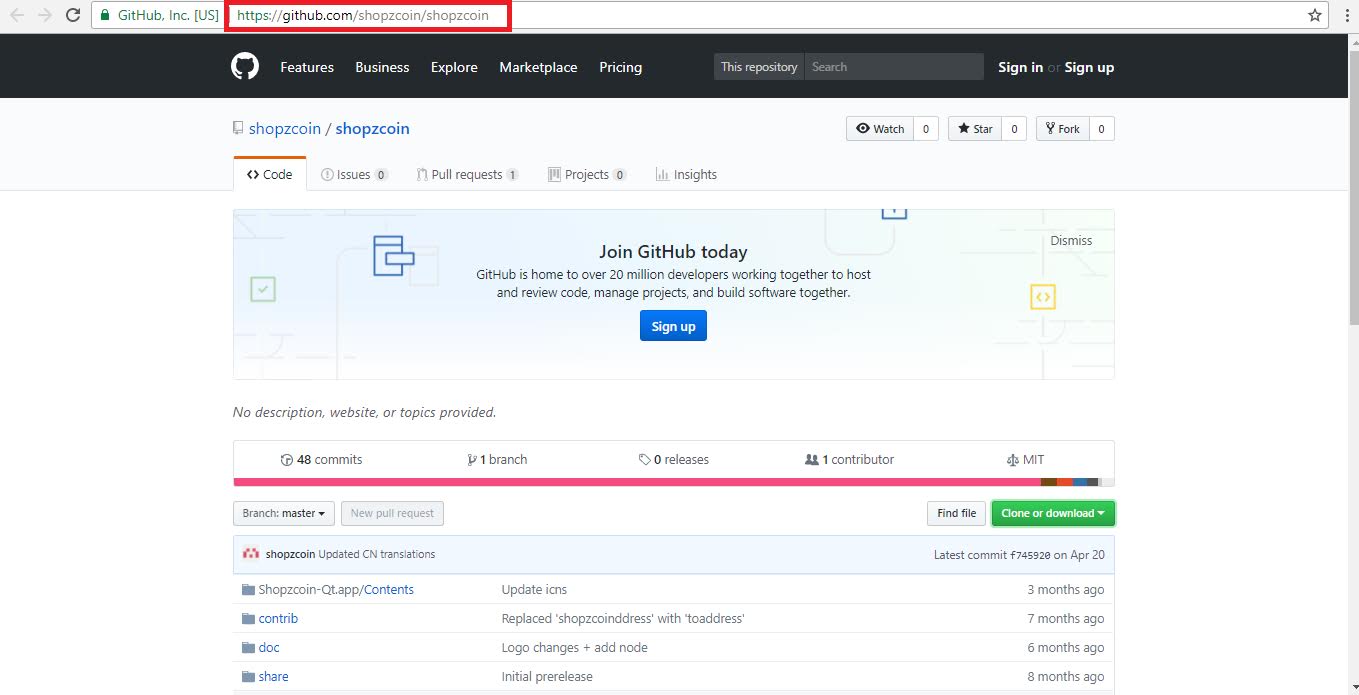Open the watchers count next to Watch
Viewport: 1359px width, 695px height.
pos(926,129)
